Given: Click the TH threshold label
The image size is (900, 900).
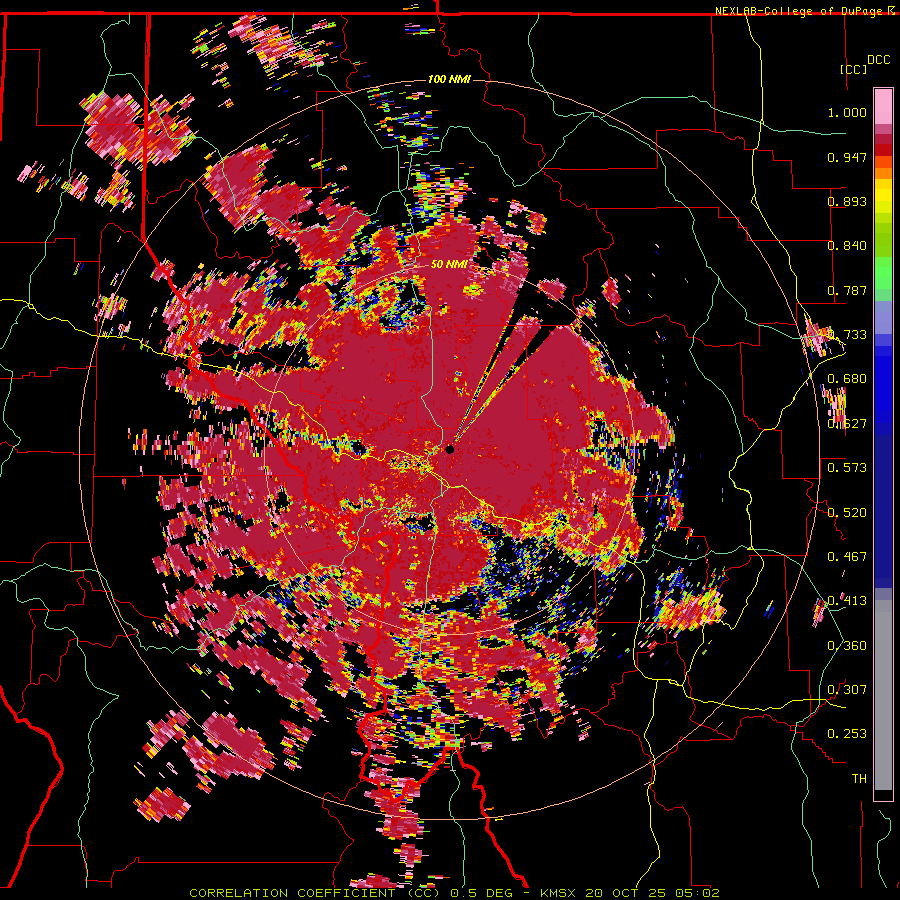Looking at the screenshot, I should 859,778.
